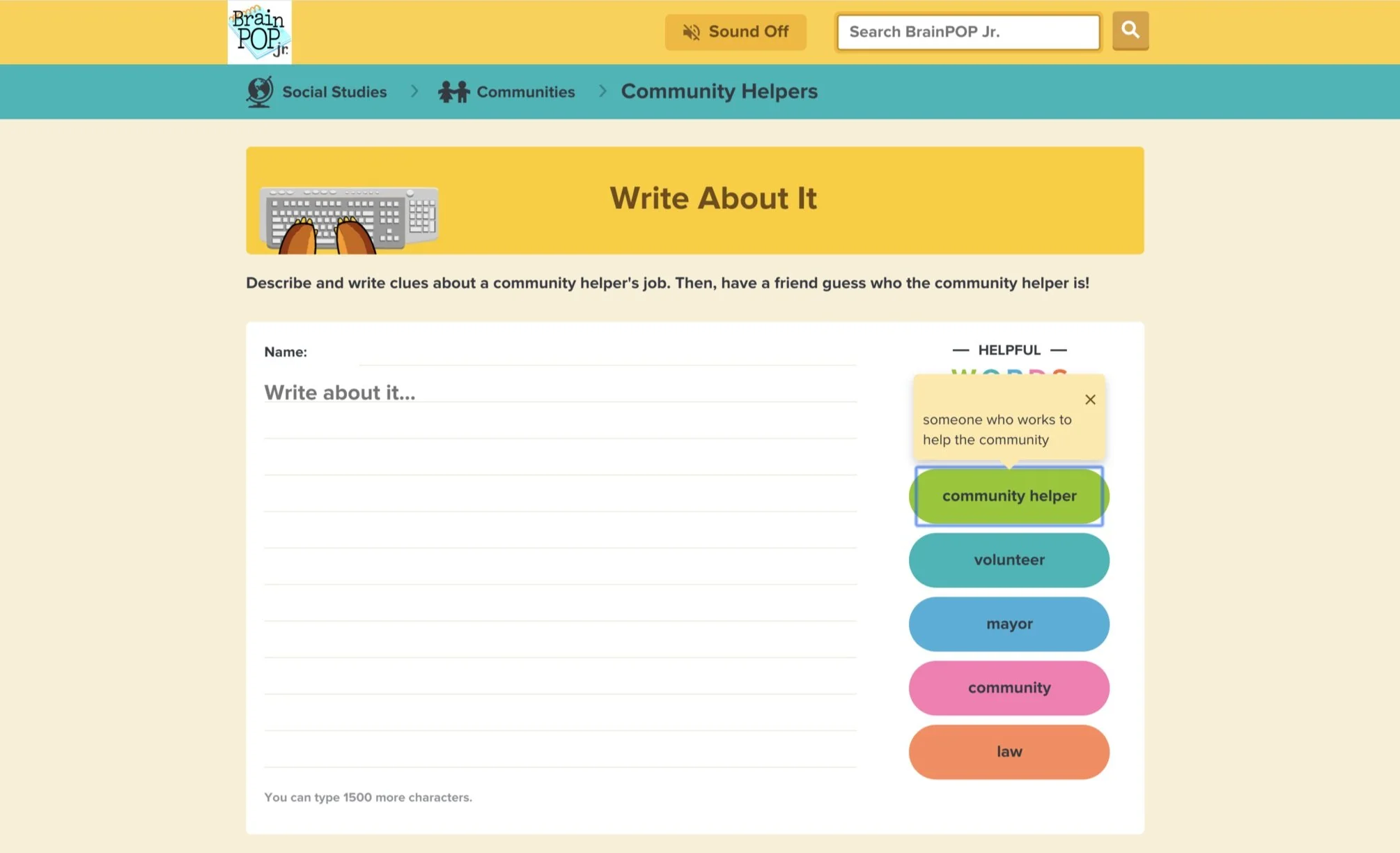This screenshot has height=853, width=1400.
Task: Click the orange law word button
Action: 1009,752
